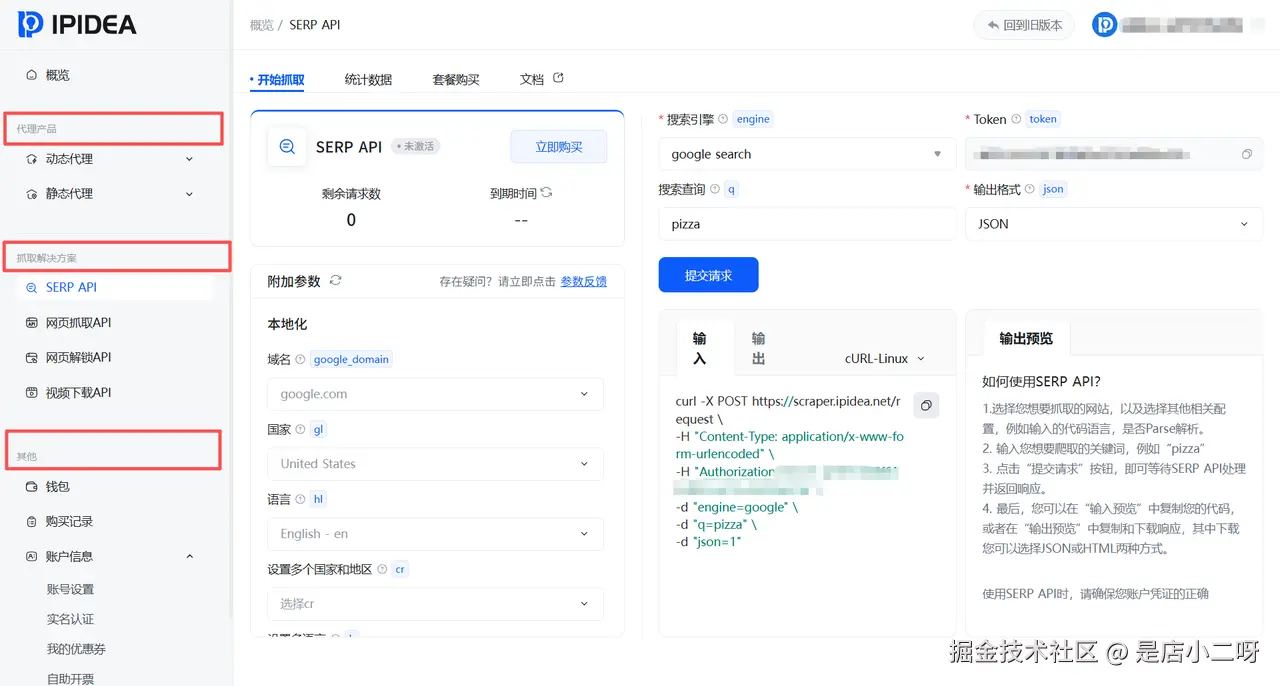Screen dimensions: 1280x686
Task: Open the JSON output format dropdown
Action: coord(1114,224)
